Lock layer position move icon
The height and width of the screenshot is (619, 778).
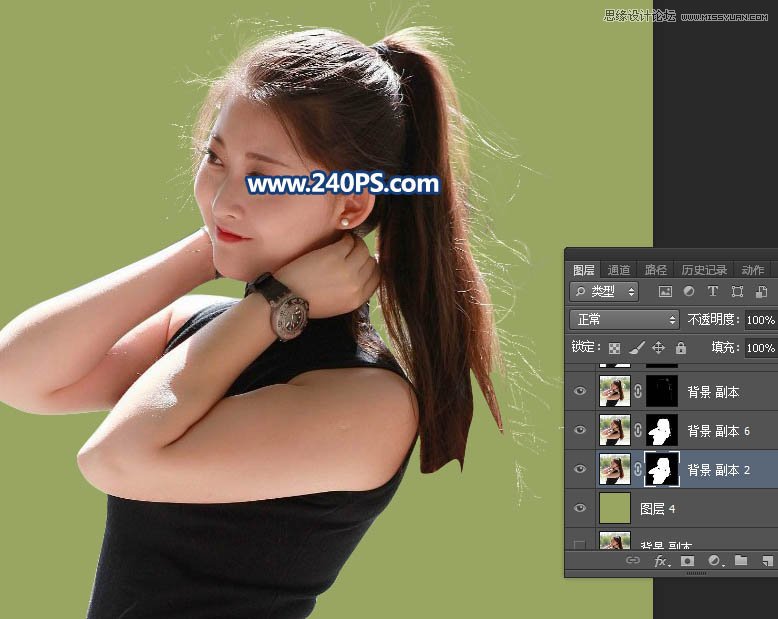coord(658,348)
